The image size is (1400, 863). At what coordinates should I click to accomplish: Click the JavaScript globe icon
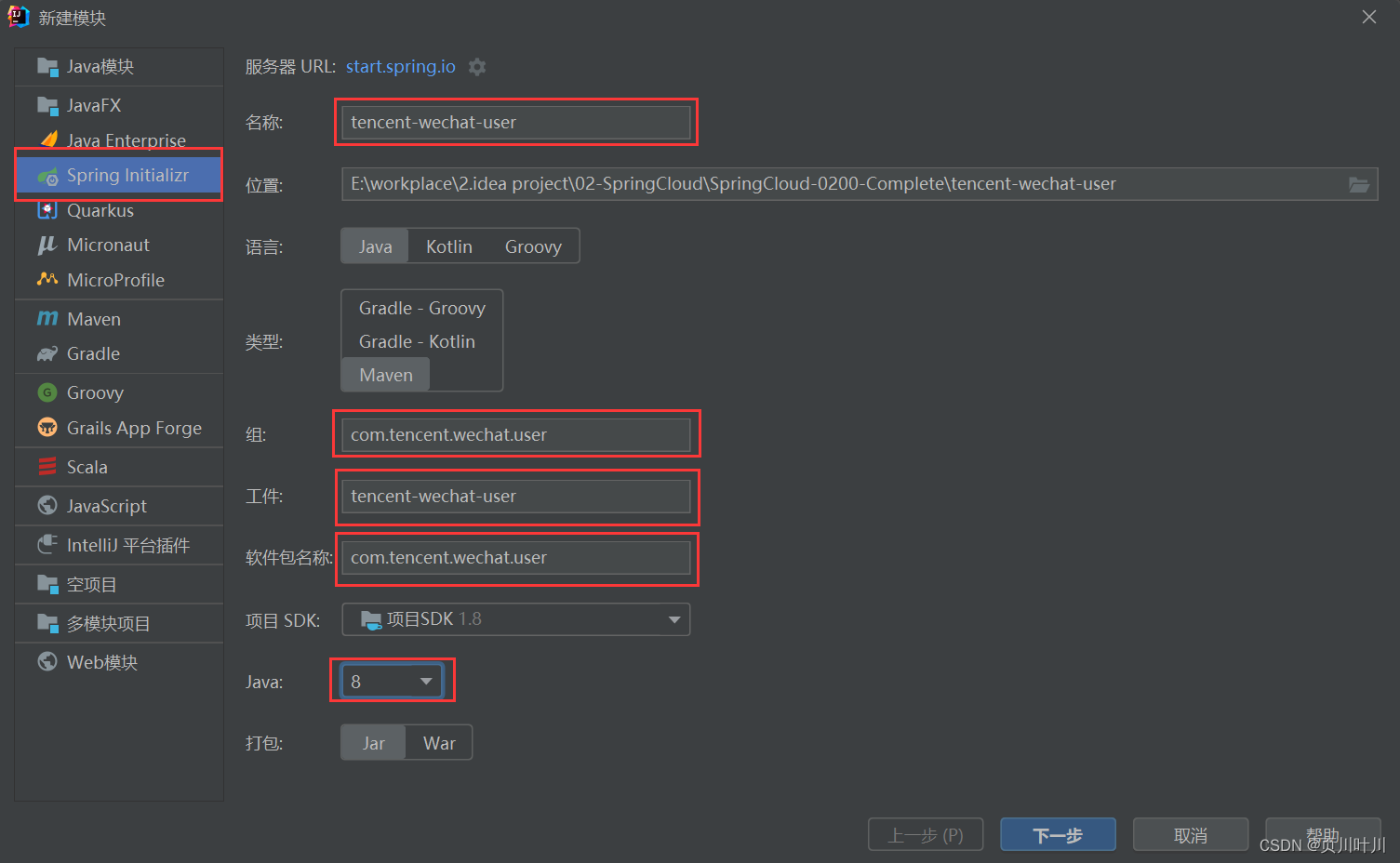coord(47,505)
